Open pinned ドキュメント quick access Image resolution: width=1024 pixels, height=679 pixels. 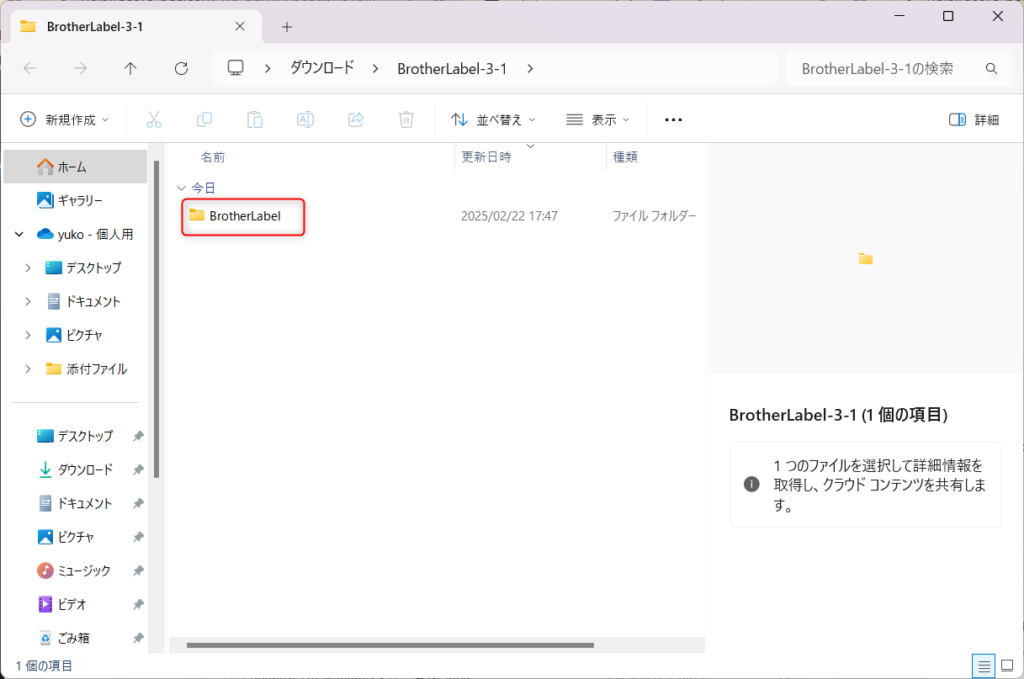75,503
